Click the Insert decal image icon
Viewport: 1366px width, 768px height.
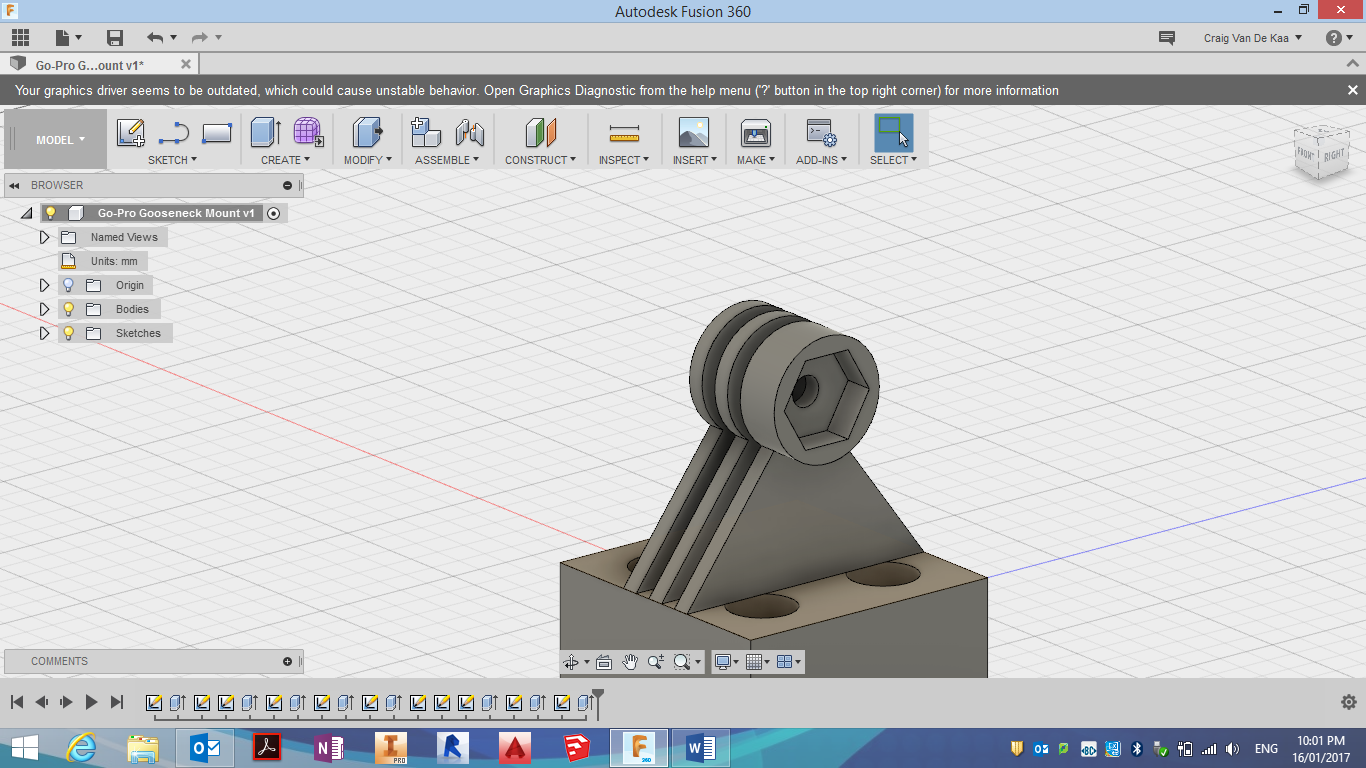pos(693,133)
